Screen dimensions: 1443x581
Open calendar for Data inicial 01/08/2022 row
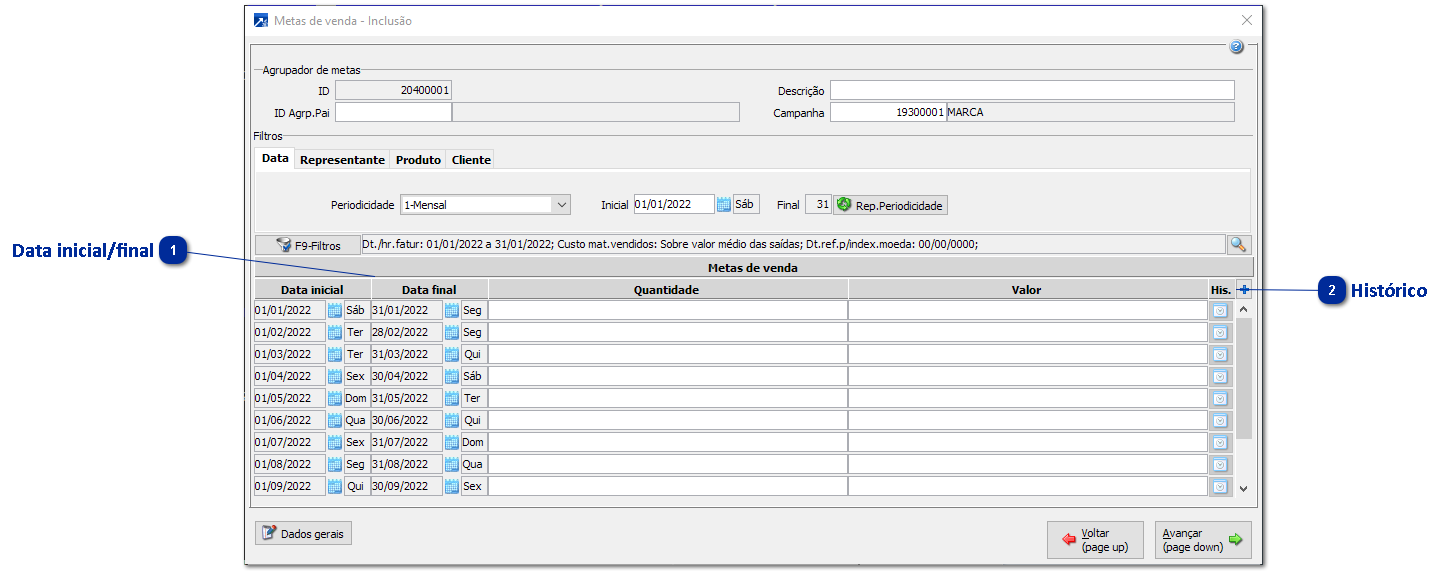(335, 465)
